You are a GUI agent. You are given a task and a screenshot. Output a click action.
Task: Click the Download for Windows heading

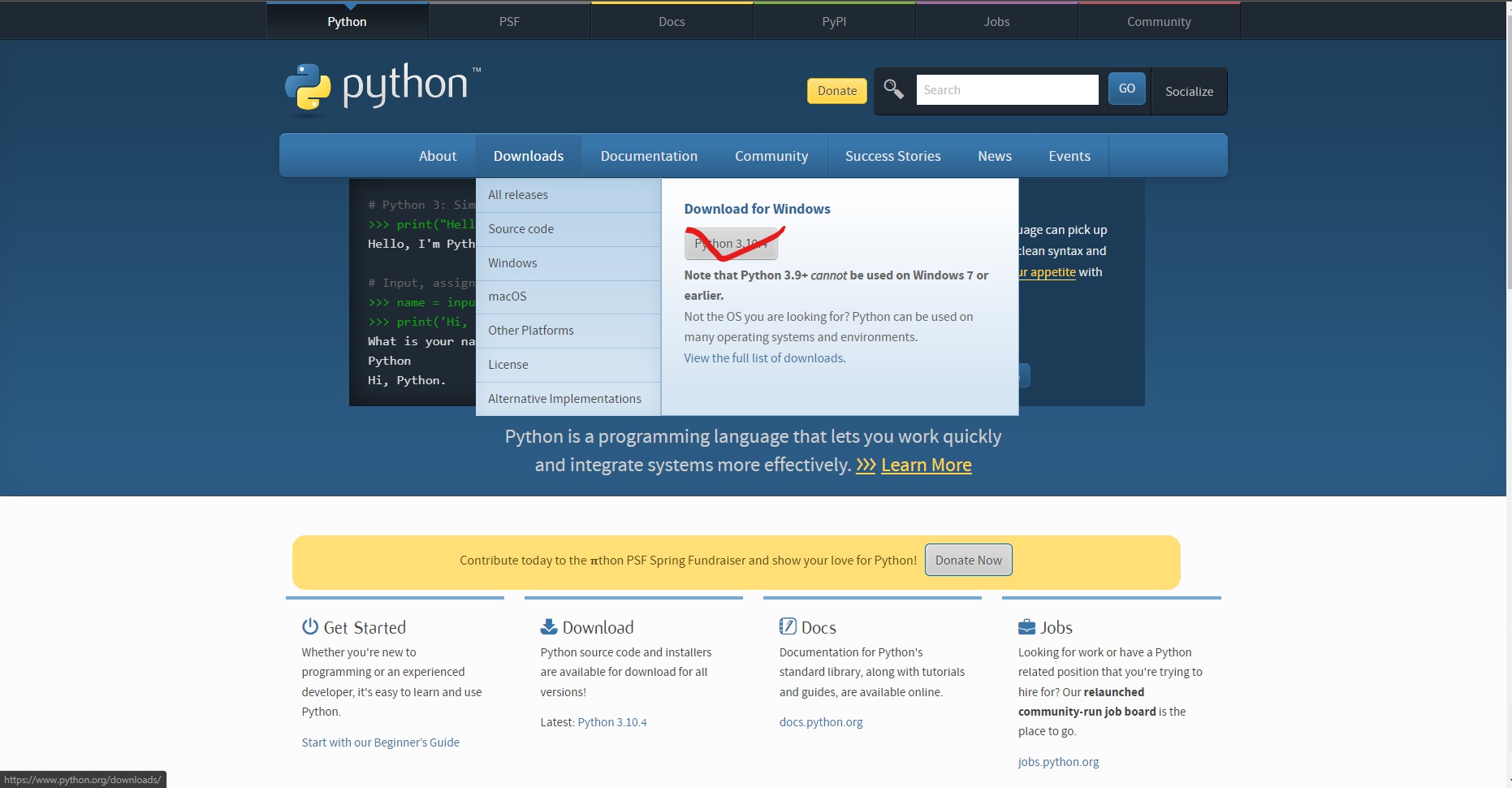point(757,209)
